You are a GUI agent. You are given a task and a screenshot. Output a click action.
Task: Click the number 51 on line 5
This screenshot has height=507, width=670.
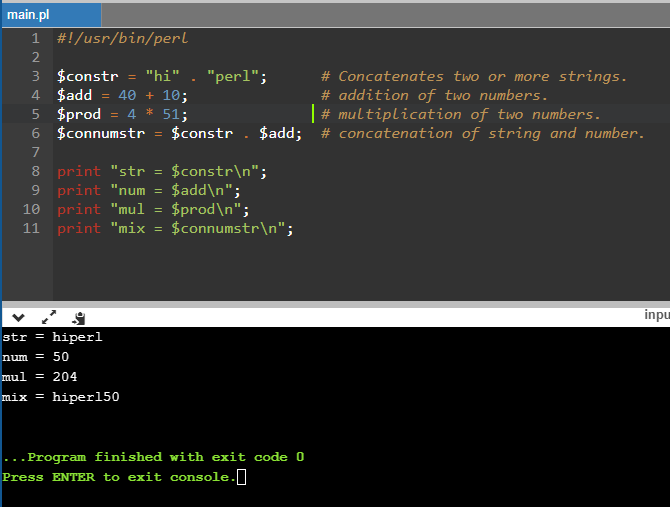[x=171, y=114]
